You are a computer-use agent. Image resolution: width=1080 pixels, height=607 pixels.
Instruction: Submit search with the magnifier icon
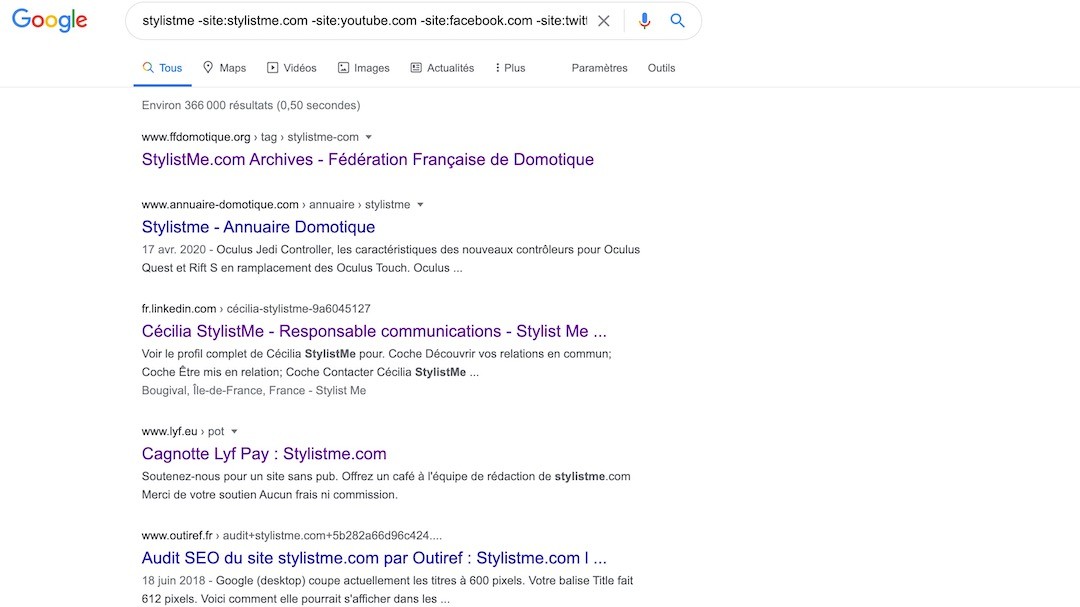pyautogui.click(x=677, y=21)
